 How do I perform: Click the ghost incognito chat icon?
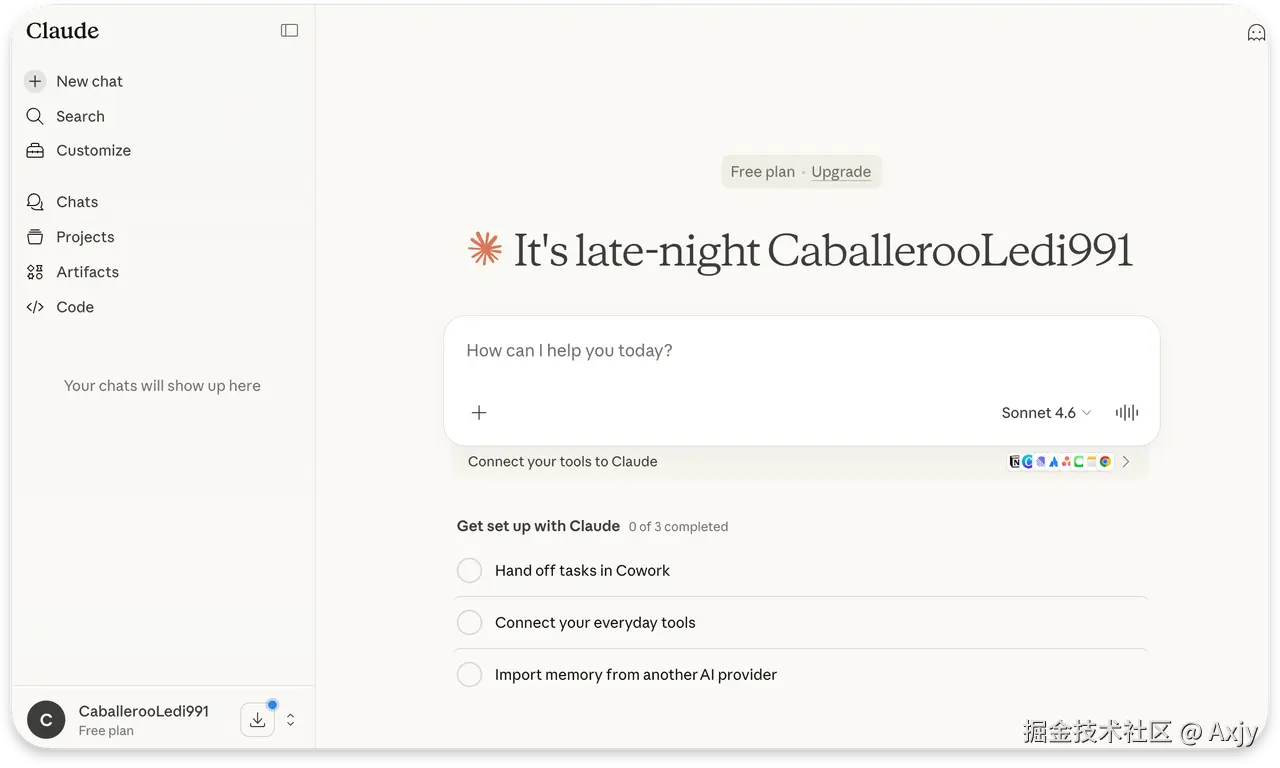1256,33
